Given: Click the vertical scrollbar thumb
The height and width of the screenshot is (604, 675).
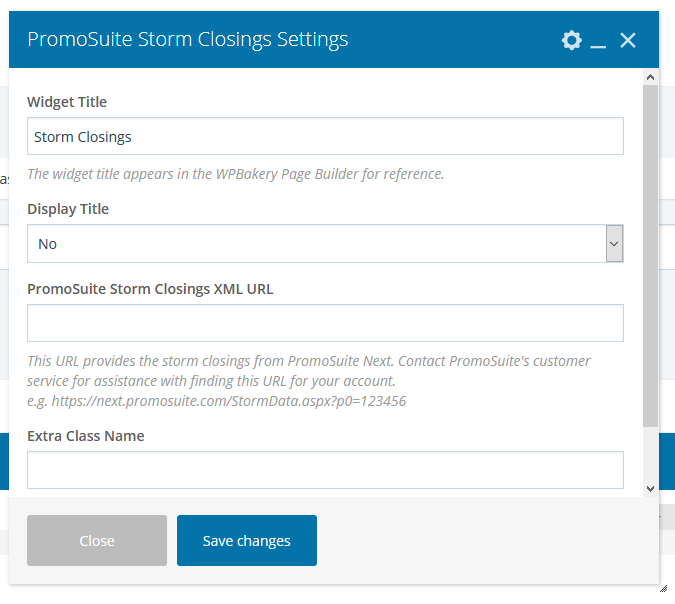Looking at the screenshot, I should point(650,256).
